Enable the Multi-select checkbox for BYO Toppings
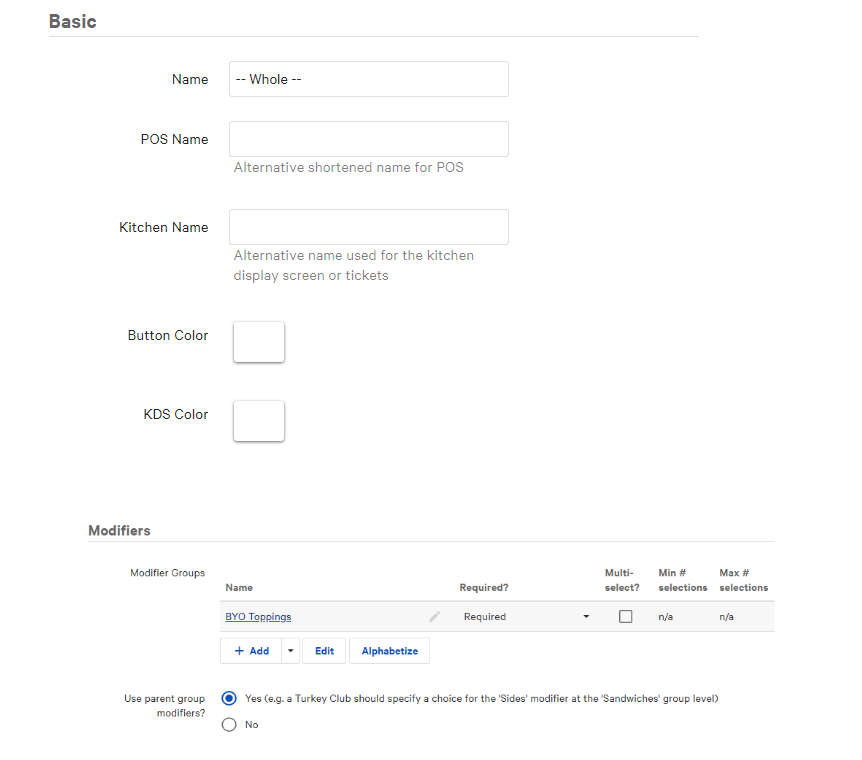The width and height of the screenshot is (862, 760). 625,617
